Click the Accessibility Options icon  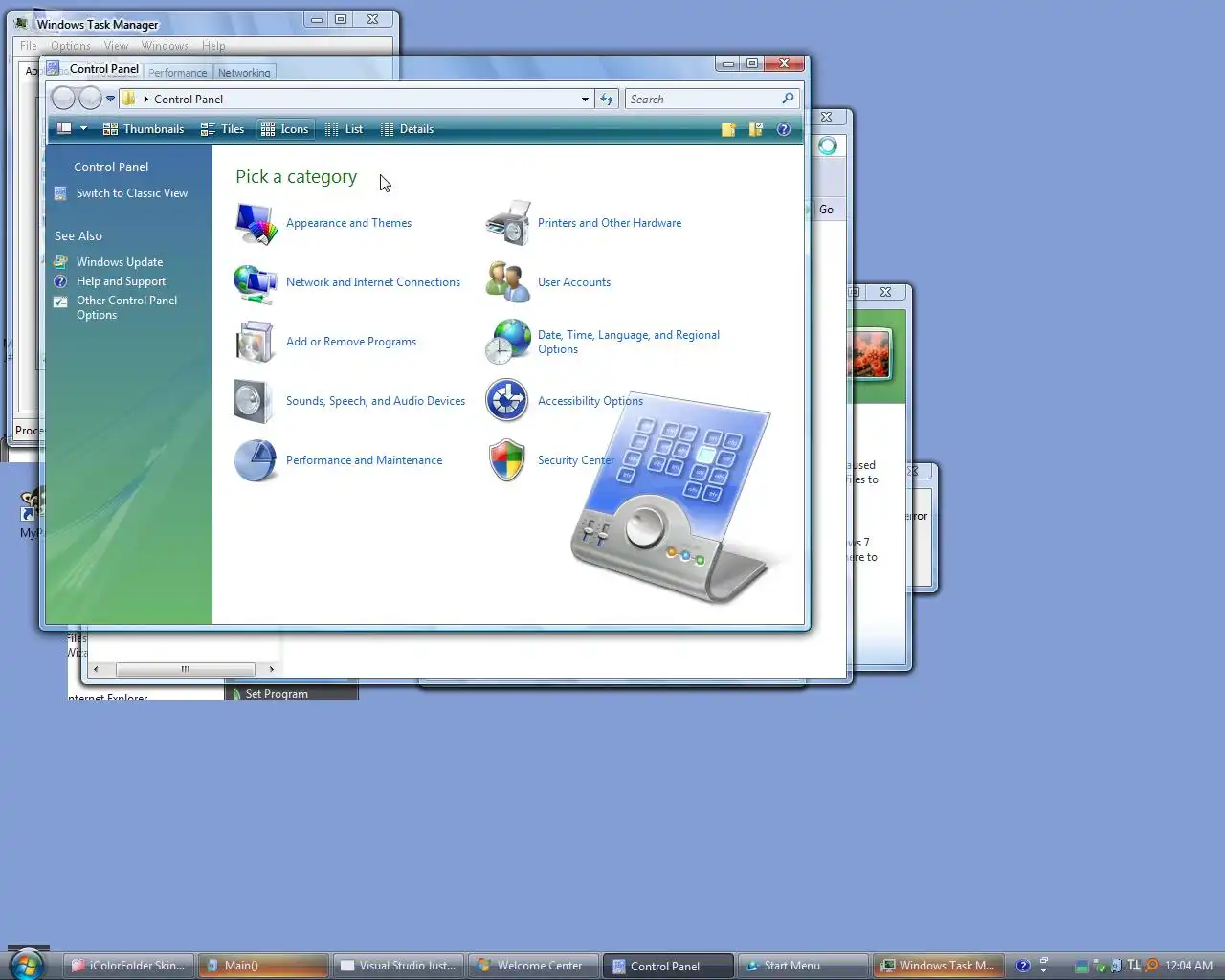click(507, 401)
